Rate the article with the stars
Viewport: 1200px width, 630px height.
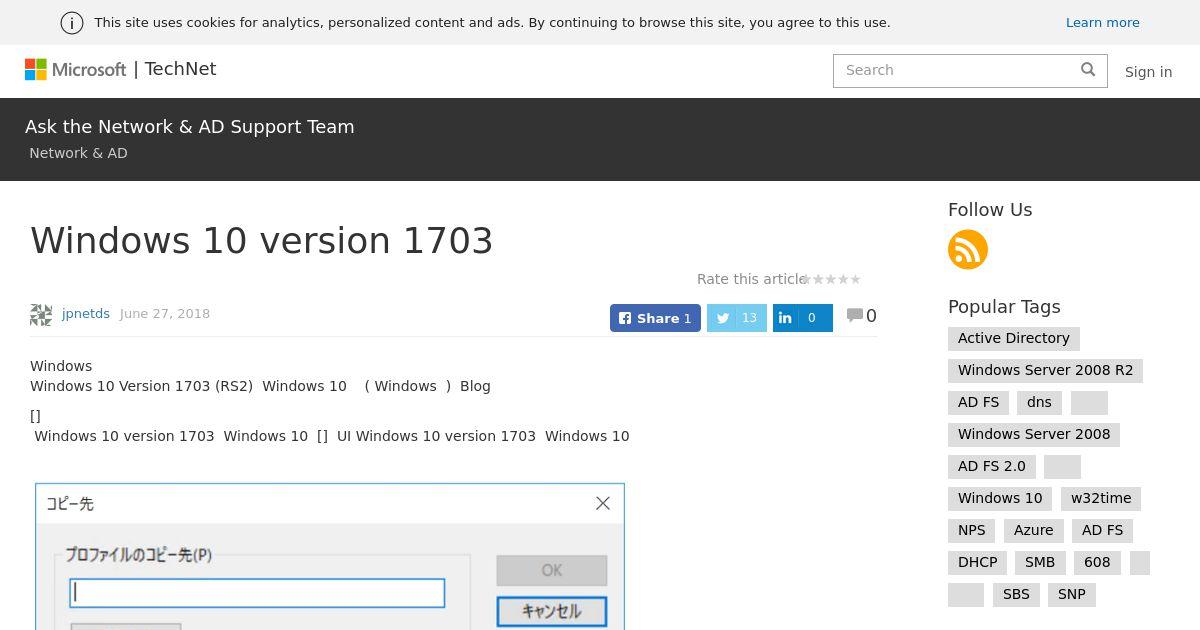coord(832,279)
